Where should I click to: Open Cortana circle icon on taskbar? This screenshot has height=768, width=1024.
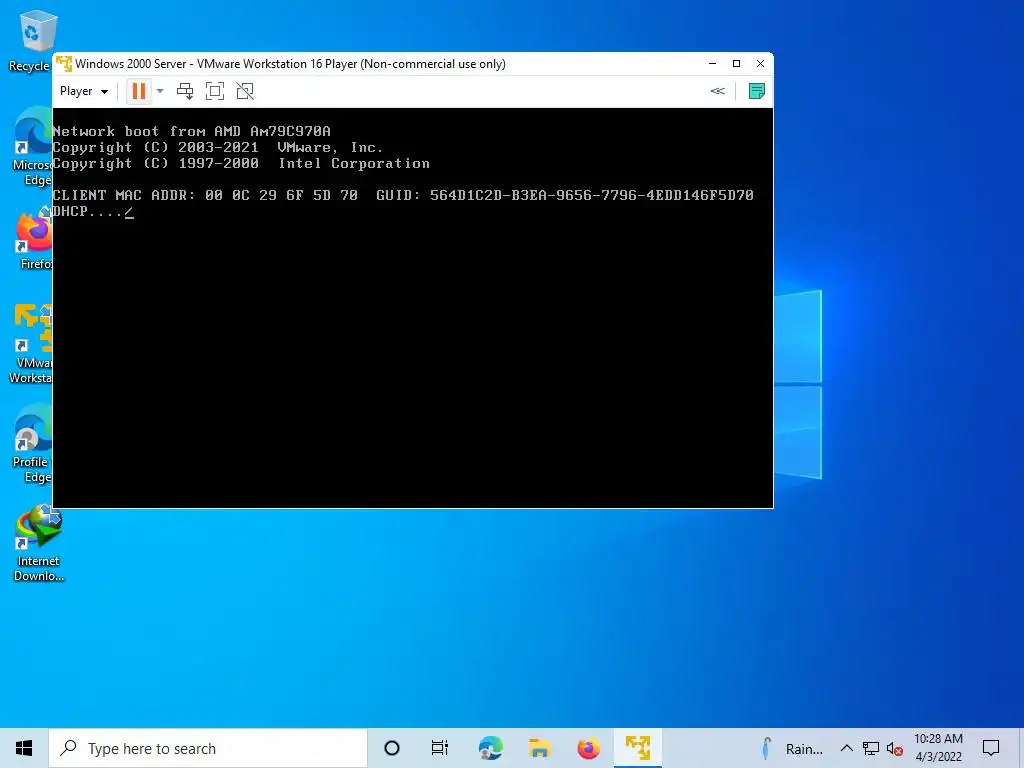pyautogui.click(x=392, y=748)
